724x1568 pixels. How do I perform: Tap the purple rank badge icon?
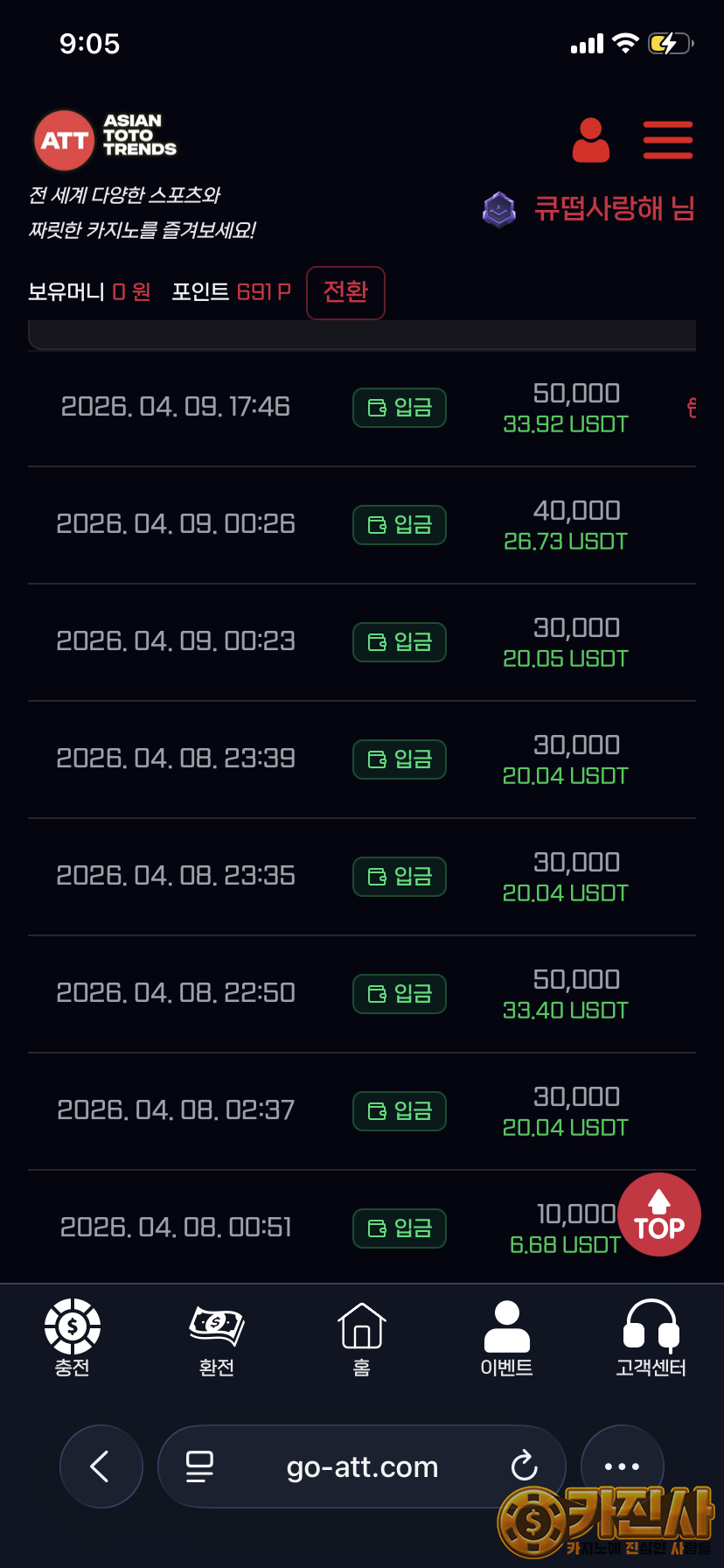[499, 209]
